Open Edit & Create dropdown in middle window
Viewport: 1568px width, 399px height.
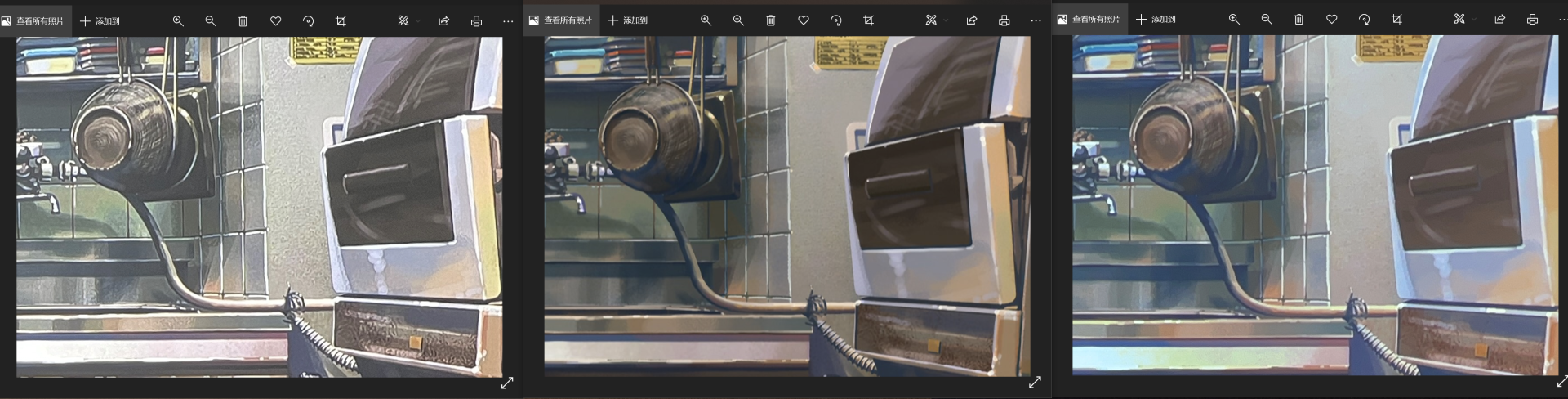[x=935, y=20]
